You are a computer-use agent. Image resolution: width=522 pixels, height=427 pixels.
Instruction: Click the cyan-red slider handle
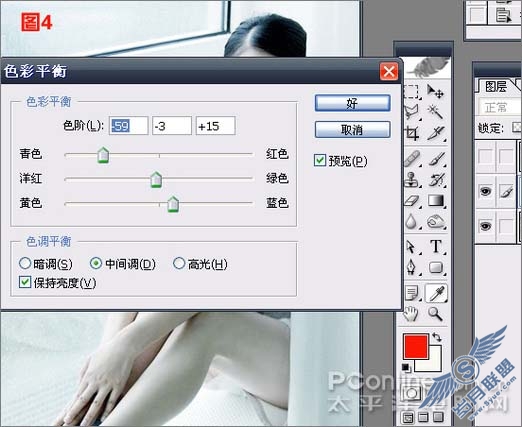click(x=103, y=155)
